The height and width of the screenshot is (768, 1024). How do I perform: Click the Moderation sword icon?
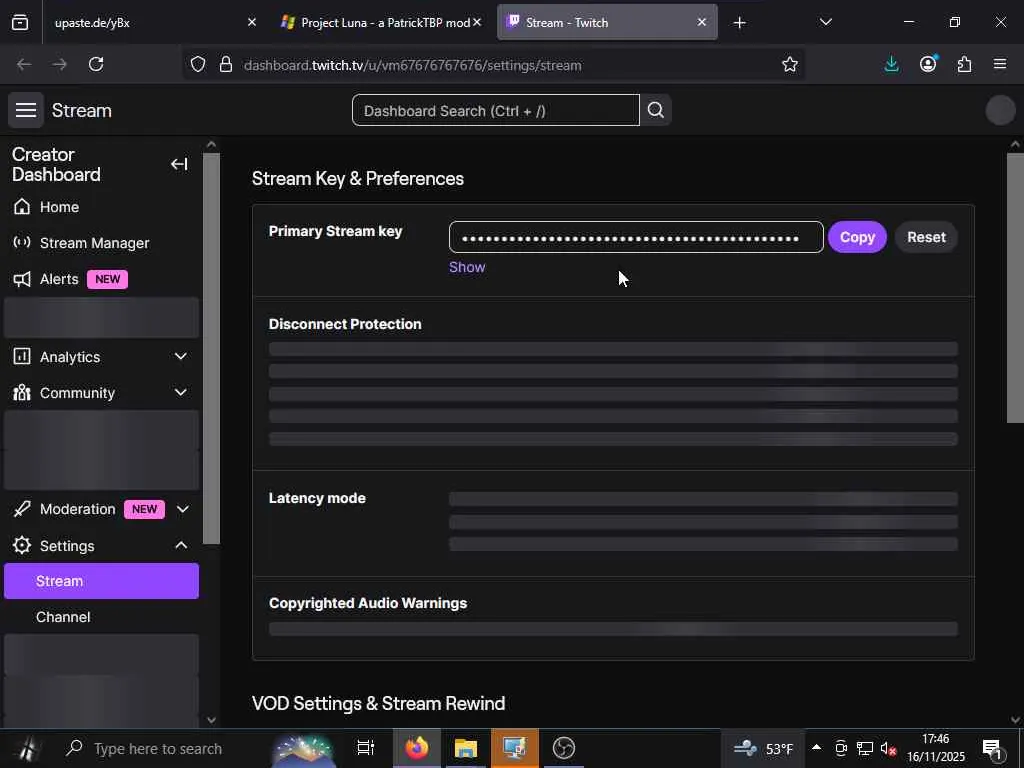click(22, 509)
